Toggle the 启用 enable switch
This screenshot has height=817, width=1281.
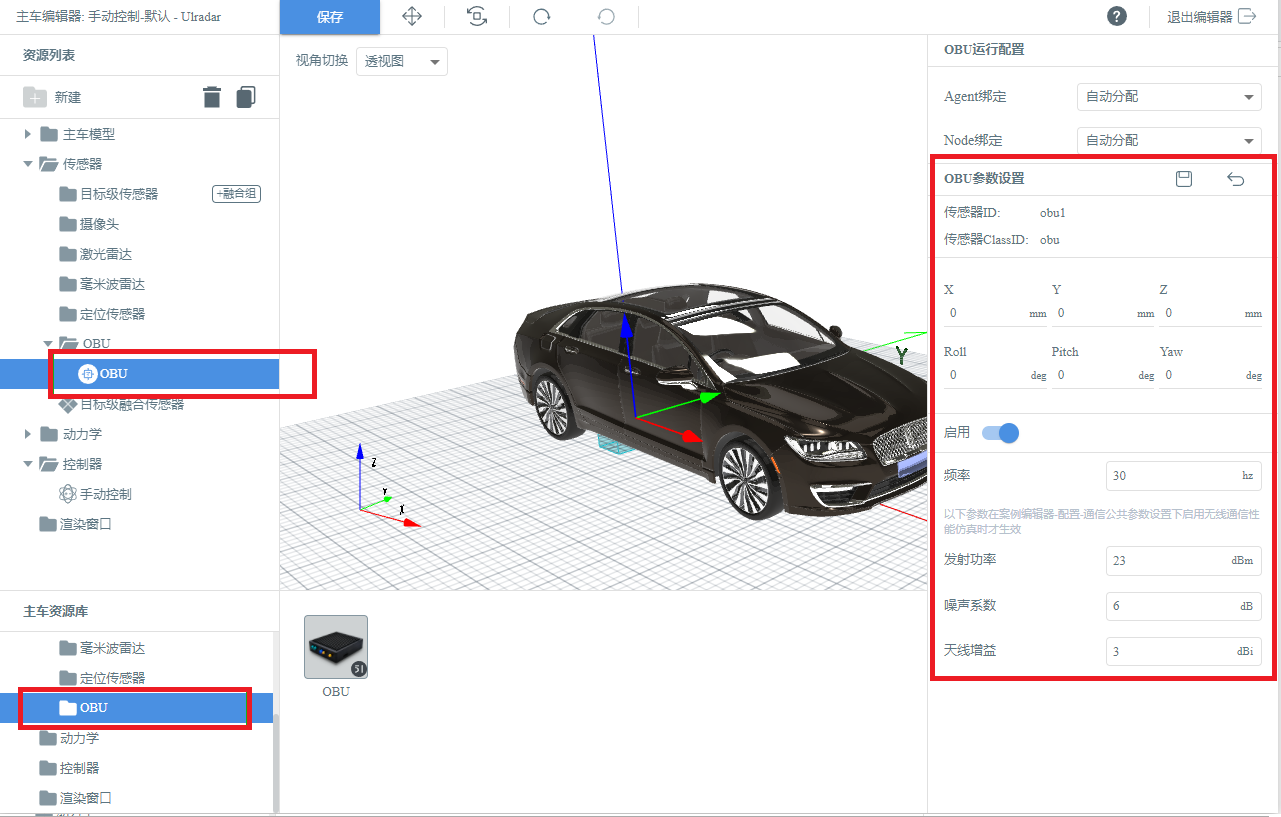pos(1000,433)
